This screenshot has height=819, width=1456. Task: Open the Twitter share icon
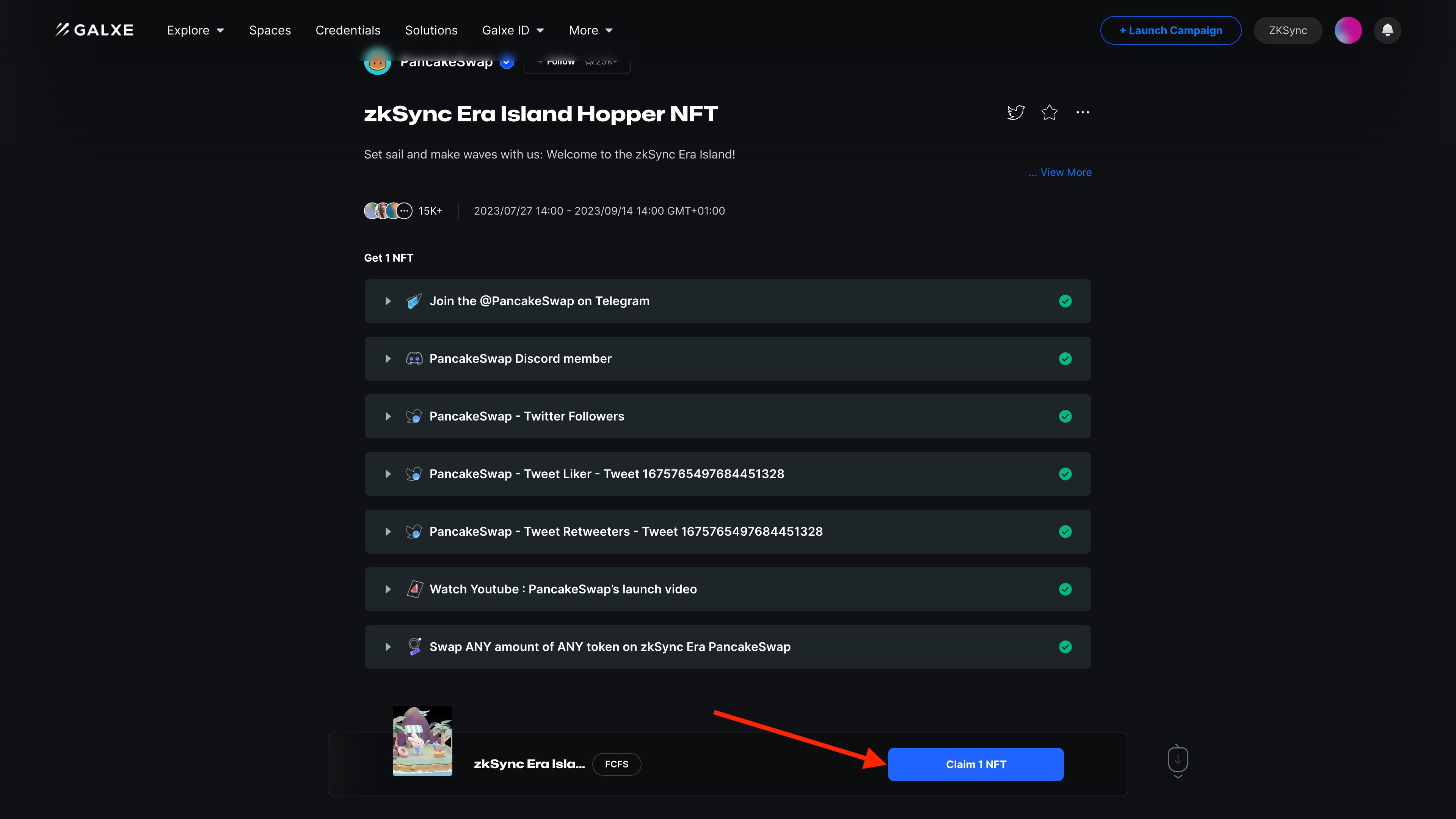click(x=1015, y=112)
